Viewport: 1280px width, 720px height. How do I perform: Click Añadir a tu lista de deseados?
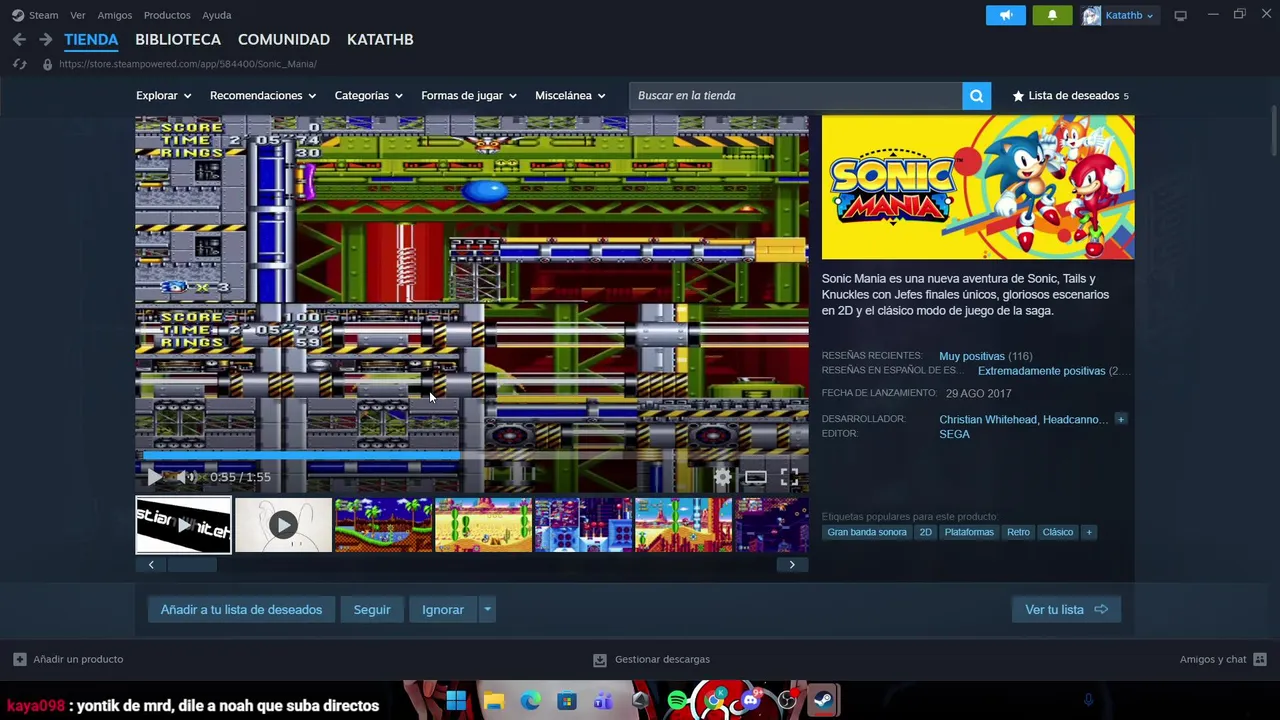pos(241,610)
